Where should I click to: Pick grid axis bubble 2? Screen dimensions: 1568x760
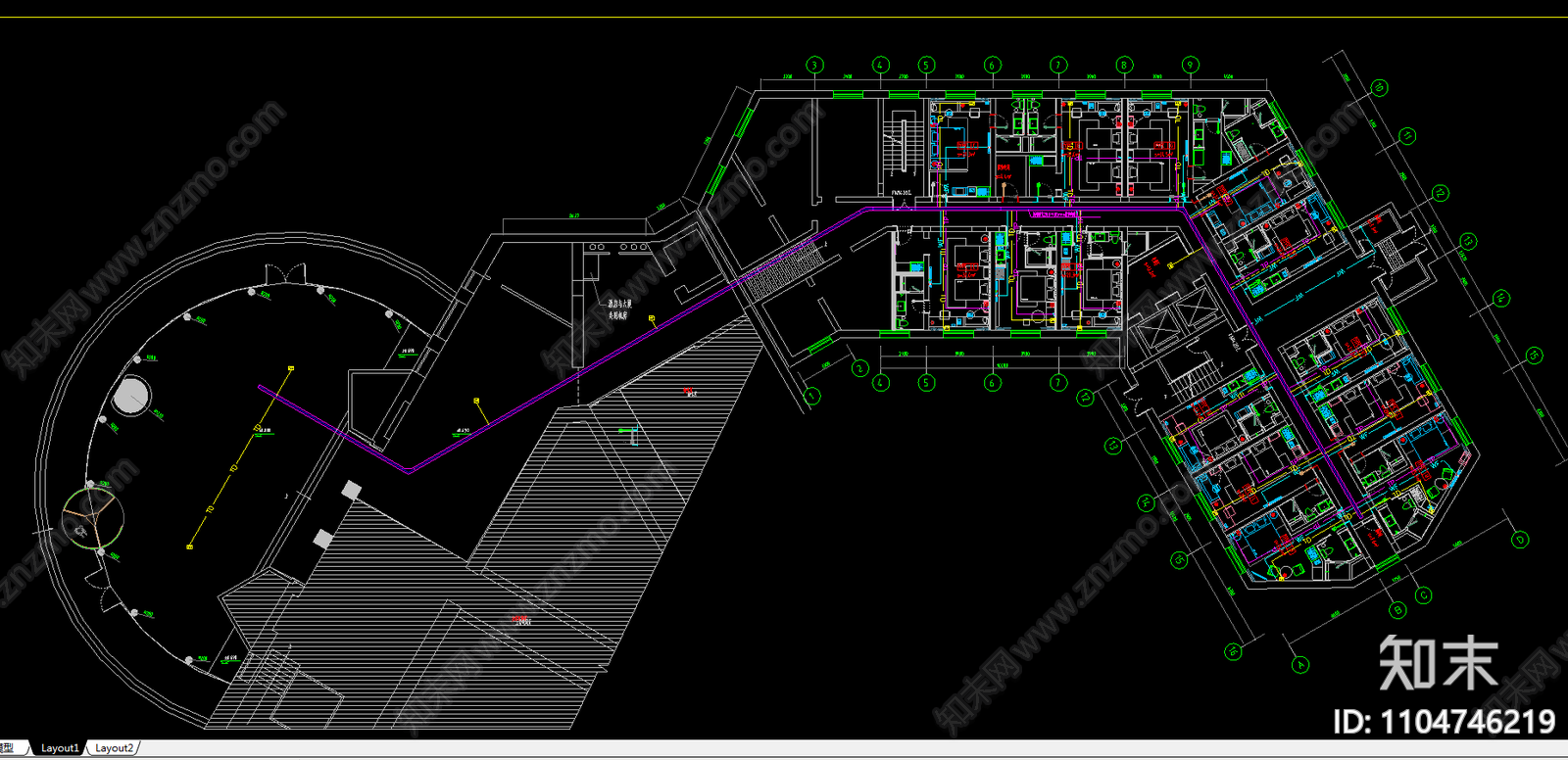tap(859, 368)
